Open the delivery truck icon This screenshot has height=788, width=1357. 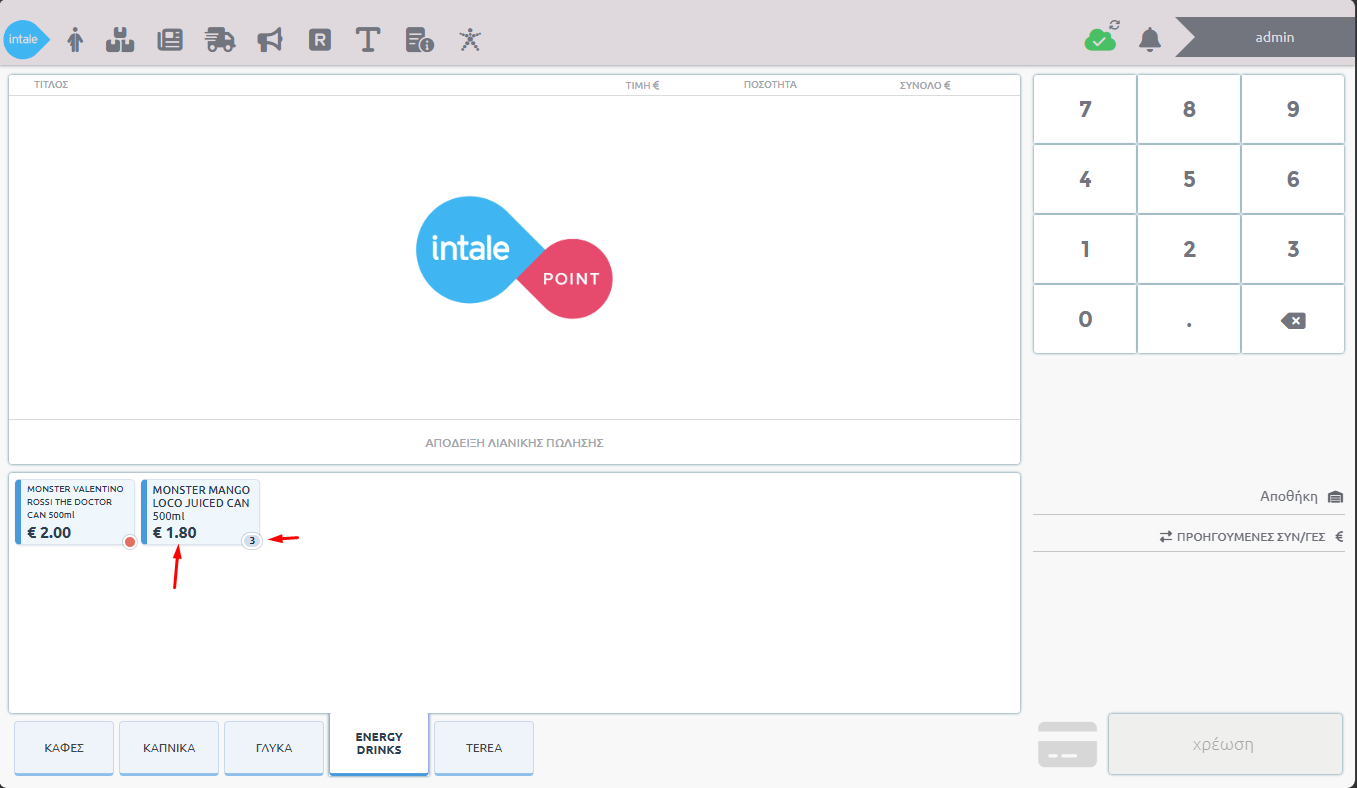pos(220,40)
